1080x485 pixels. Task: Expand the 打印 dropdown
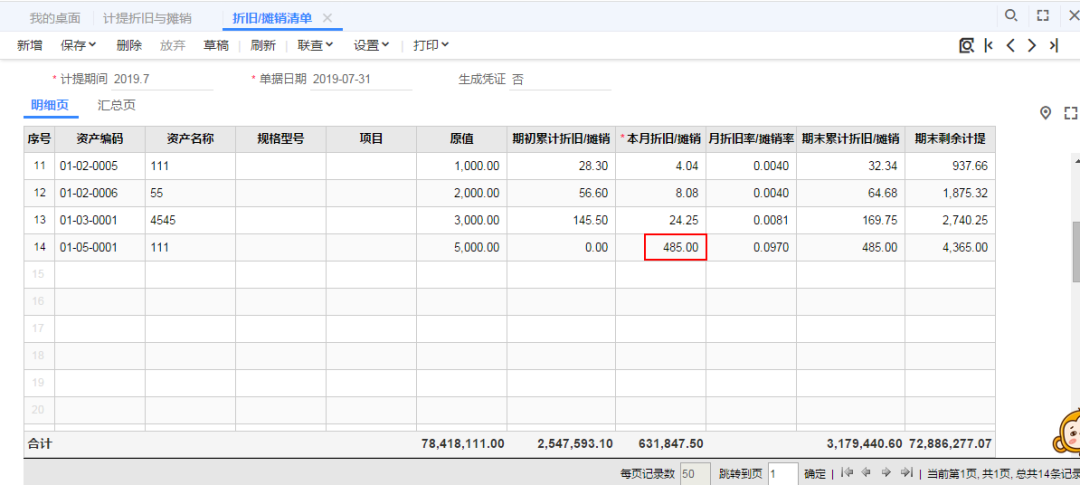click(431, 45)
